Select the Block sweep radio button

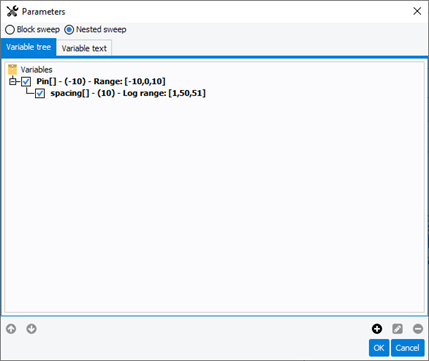pos(10,30)
